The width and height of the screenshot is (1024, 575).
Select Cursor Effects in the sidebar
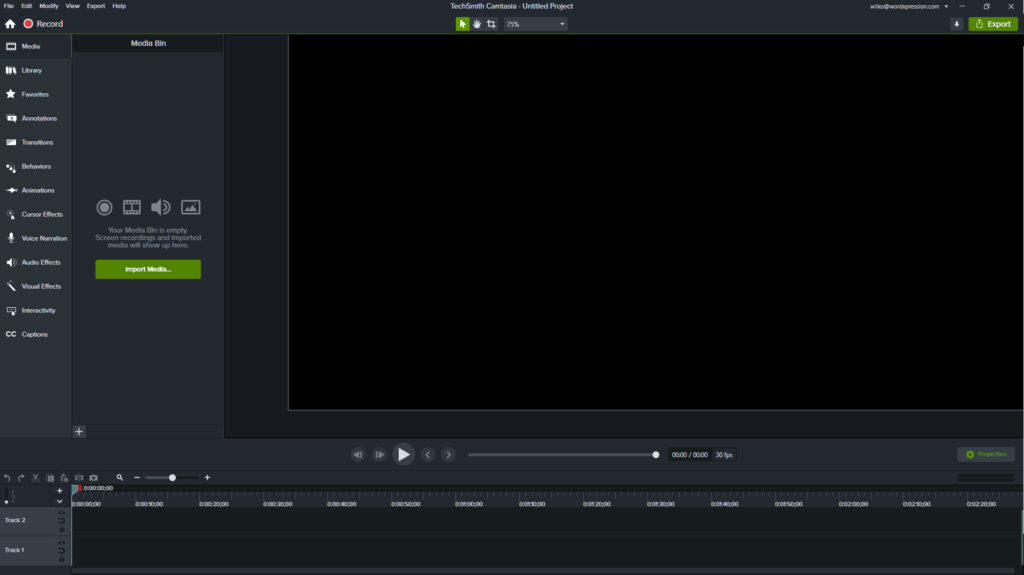pos(35,214)
